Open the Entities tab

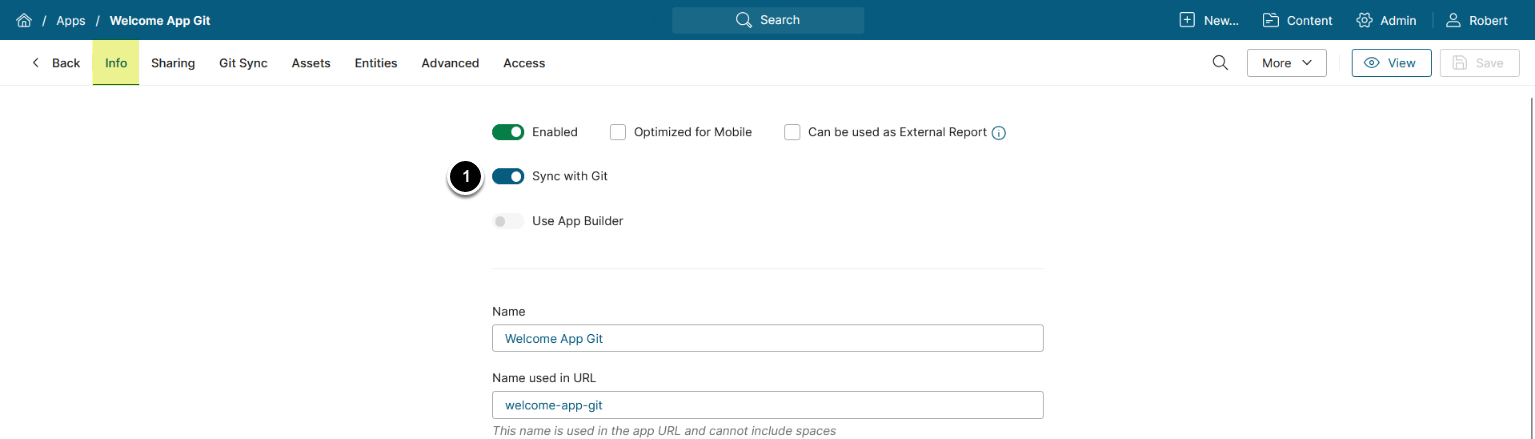pyautogui.click(x=376, y=63)
